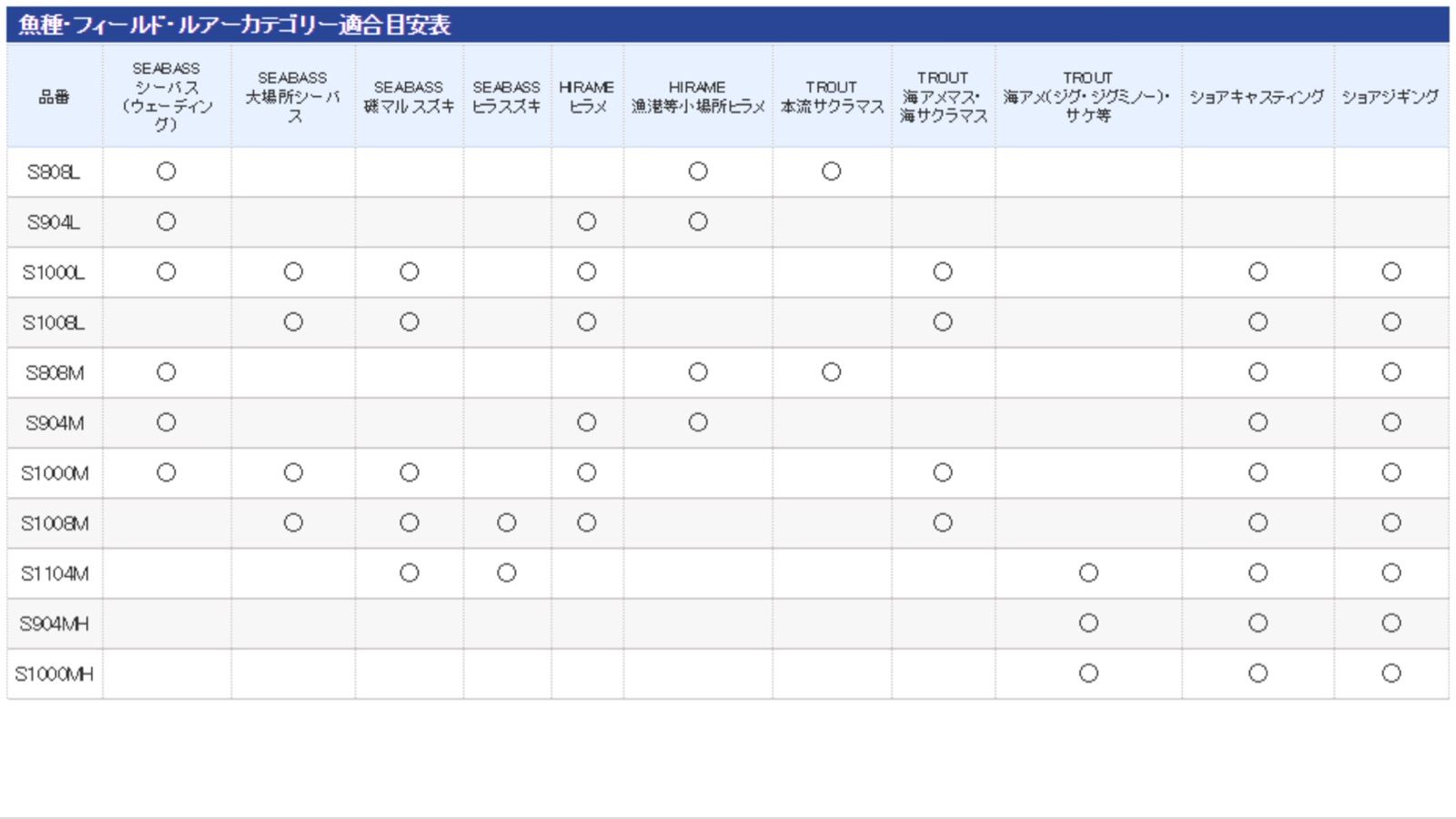
Task: Click the S1008L ōbasho seabass circle
Action: 293,322
